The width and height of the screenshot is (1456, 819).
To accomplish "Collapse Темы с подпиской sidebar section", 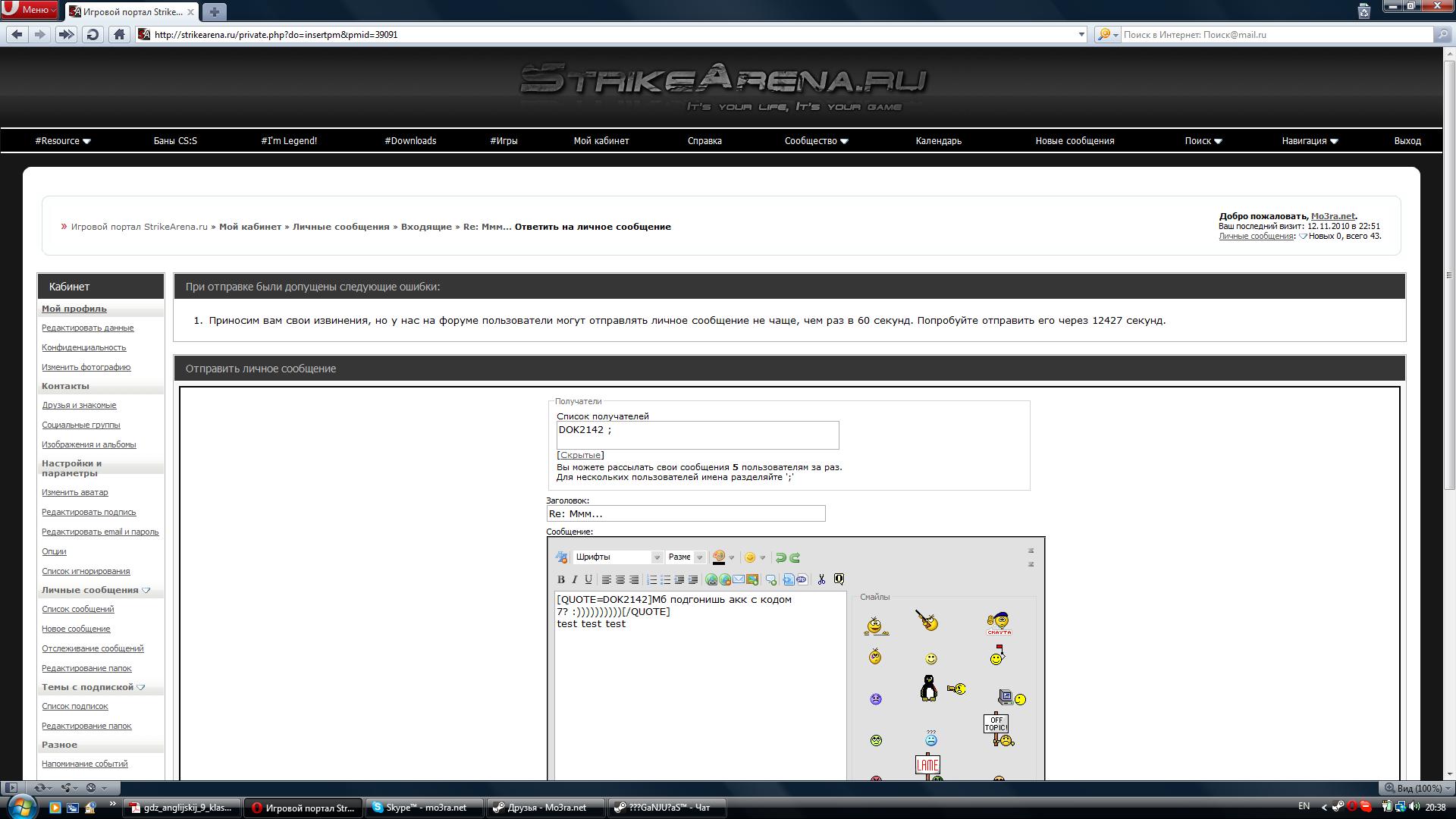I will pos(141,687).
